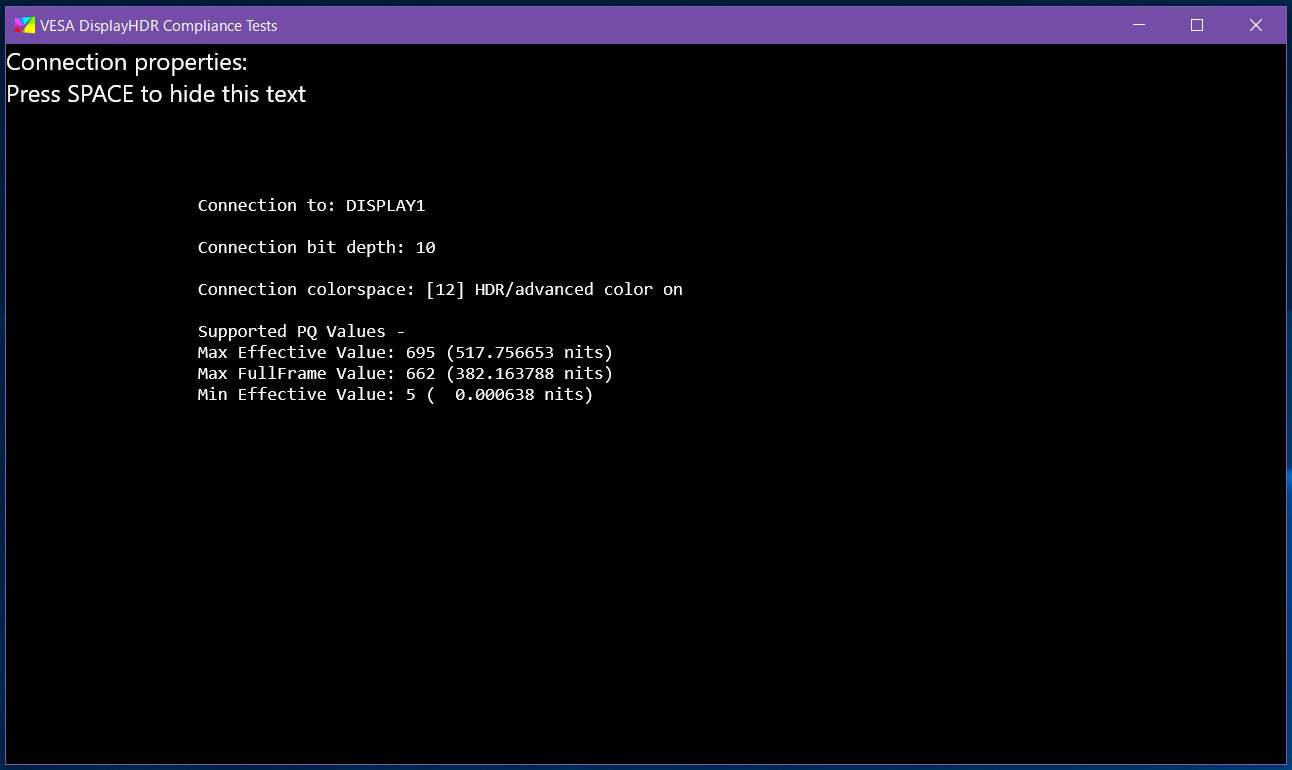Click the 'Max Effective Value' label
1292x770 pixels.
click(297, 352)
